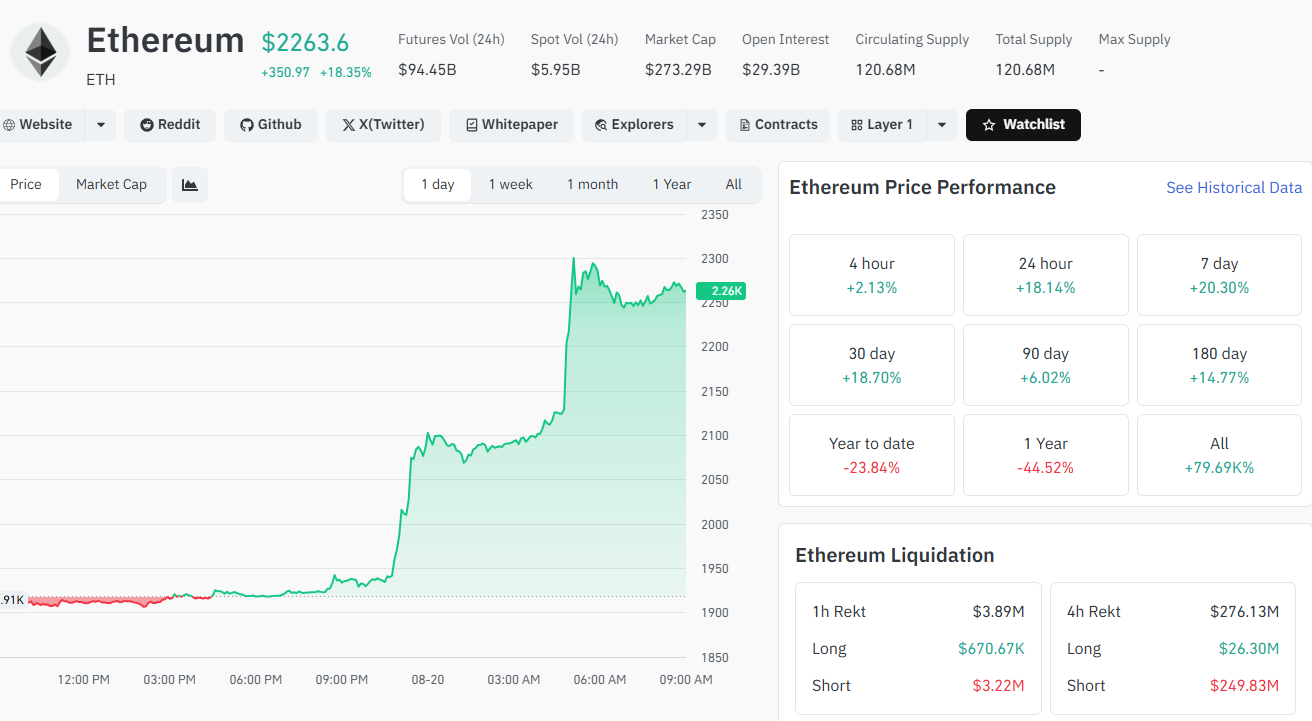Click the Ethereum diamond logo
1312x721 pixels.
(40, 52)
